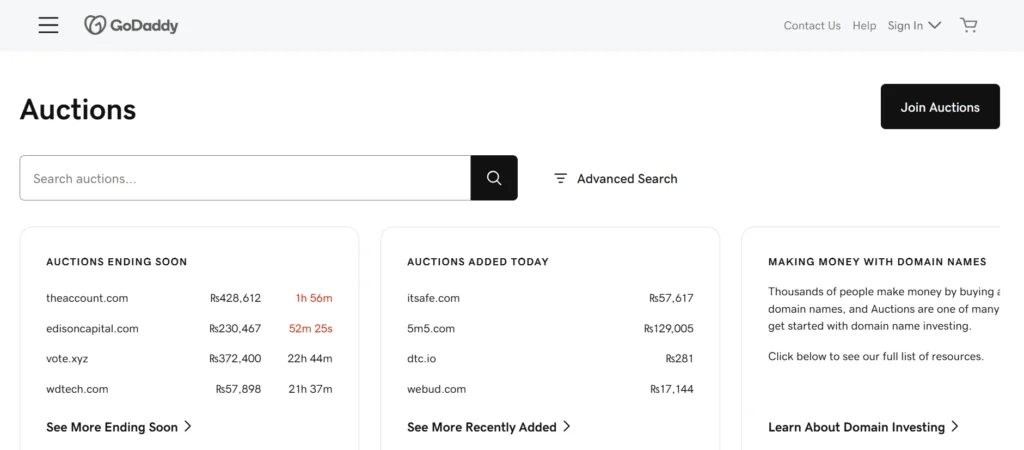Click the ₨428,612 price
Image resolution: width=1024 pixels, height=450 pixels.
(x=235, y=298)
